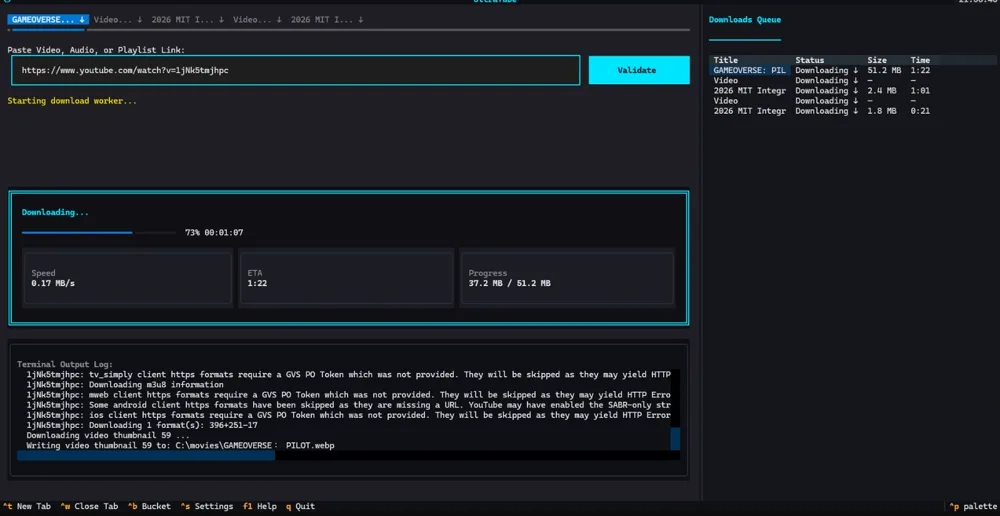
Task: Open Bucket from the footer bar
Action: pyautogui.click(x=149, y=506)
